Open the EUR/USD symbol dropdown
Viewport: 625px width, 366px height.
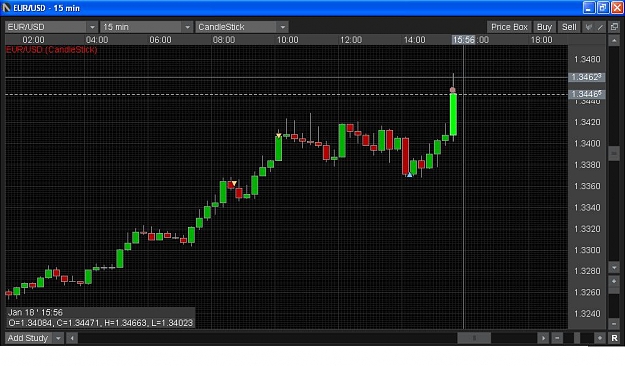tap(51, 27)
